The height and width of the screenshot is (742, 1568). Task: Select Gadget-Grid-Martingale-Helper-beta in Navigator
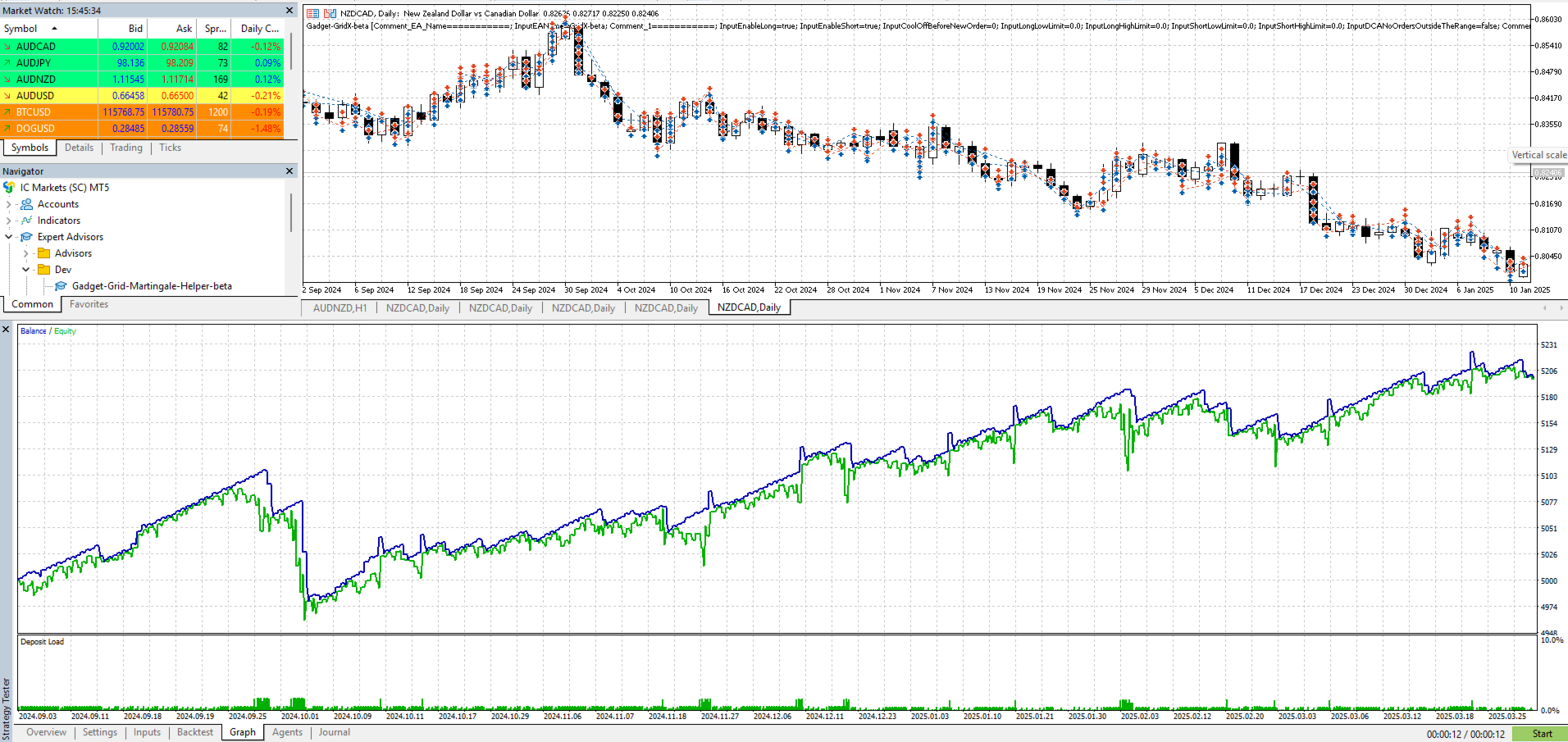coord(152,286)
